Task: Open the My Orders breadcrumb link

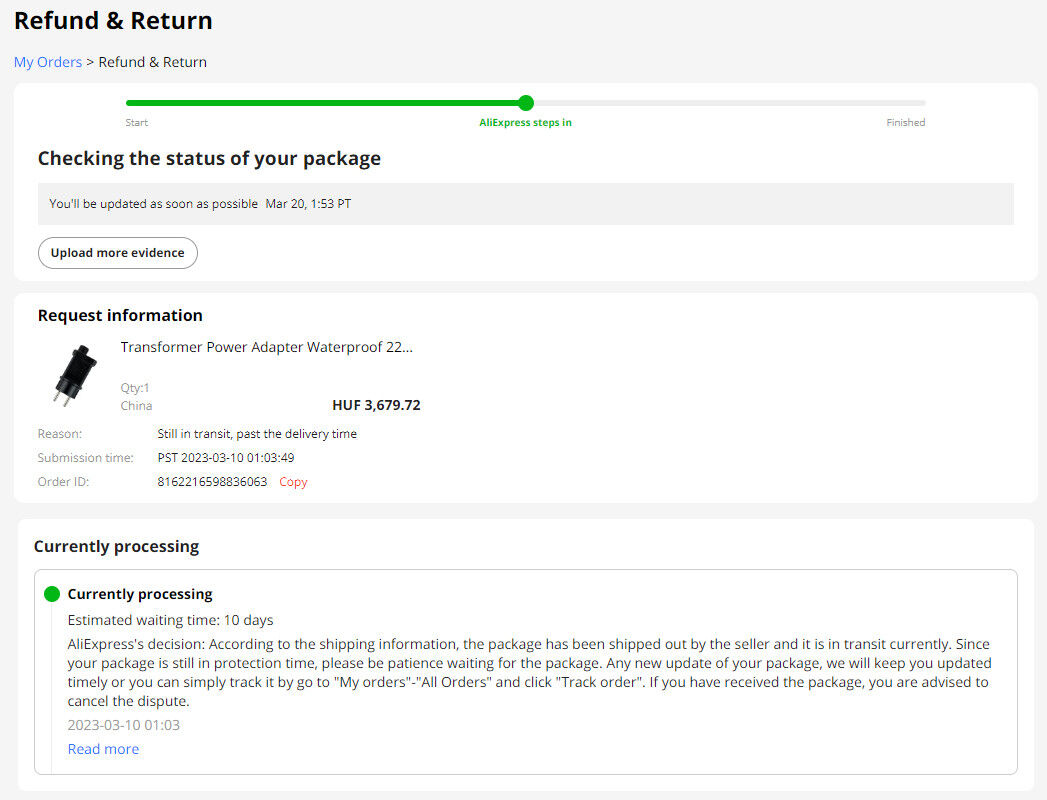Action: pyautogui.click(x=47, y=62)
